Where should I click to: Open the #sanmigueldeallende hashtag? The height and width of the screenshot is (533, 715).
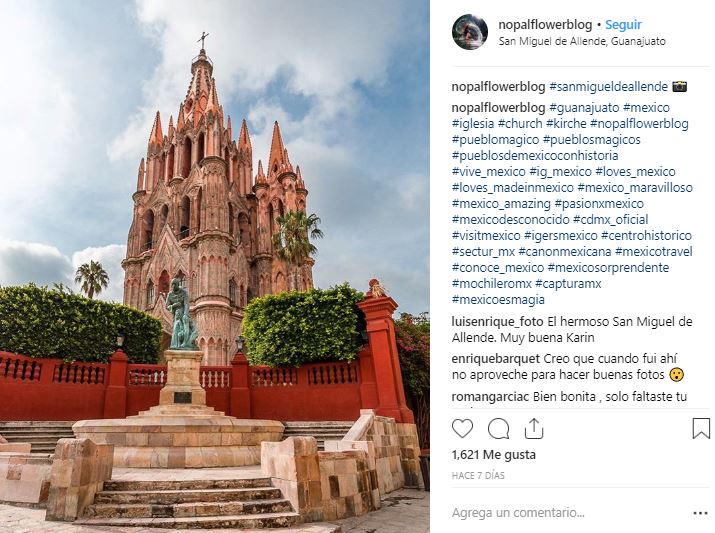[608, 87]
